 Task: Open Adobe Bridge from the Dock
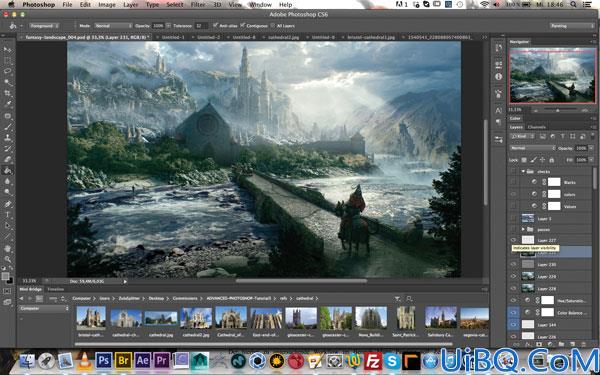[123, 360]
